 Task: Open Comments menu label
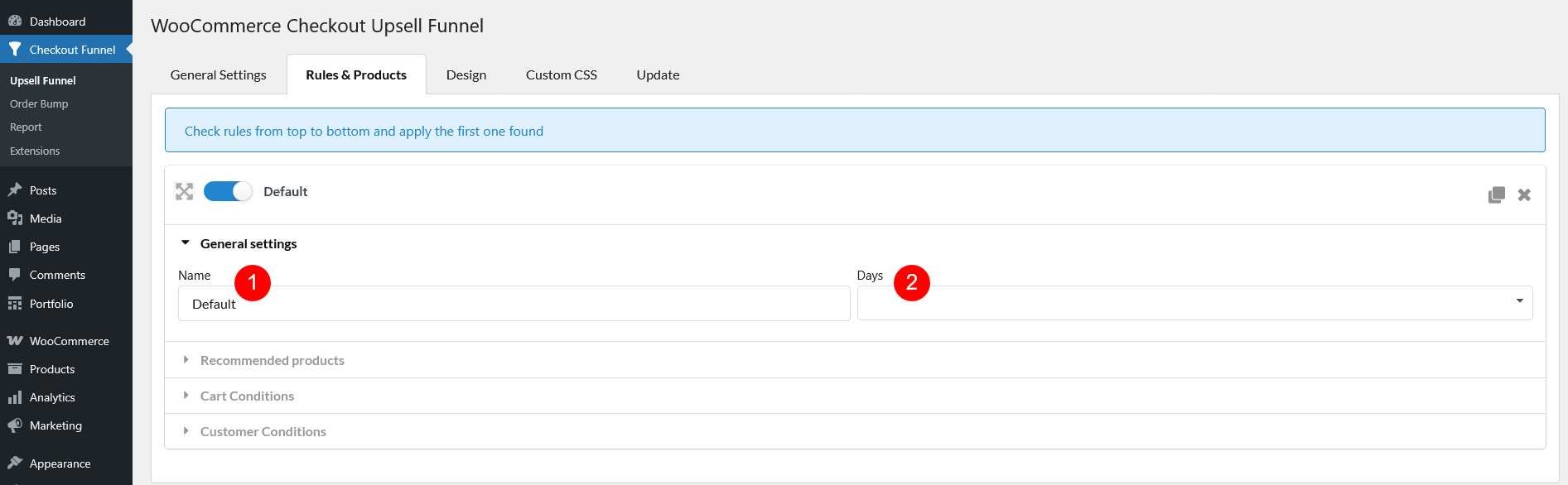(57, 275)
